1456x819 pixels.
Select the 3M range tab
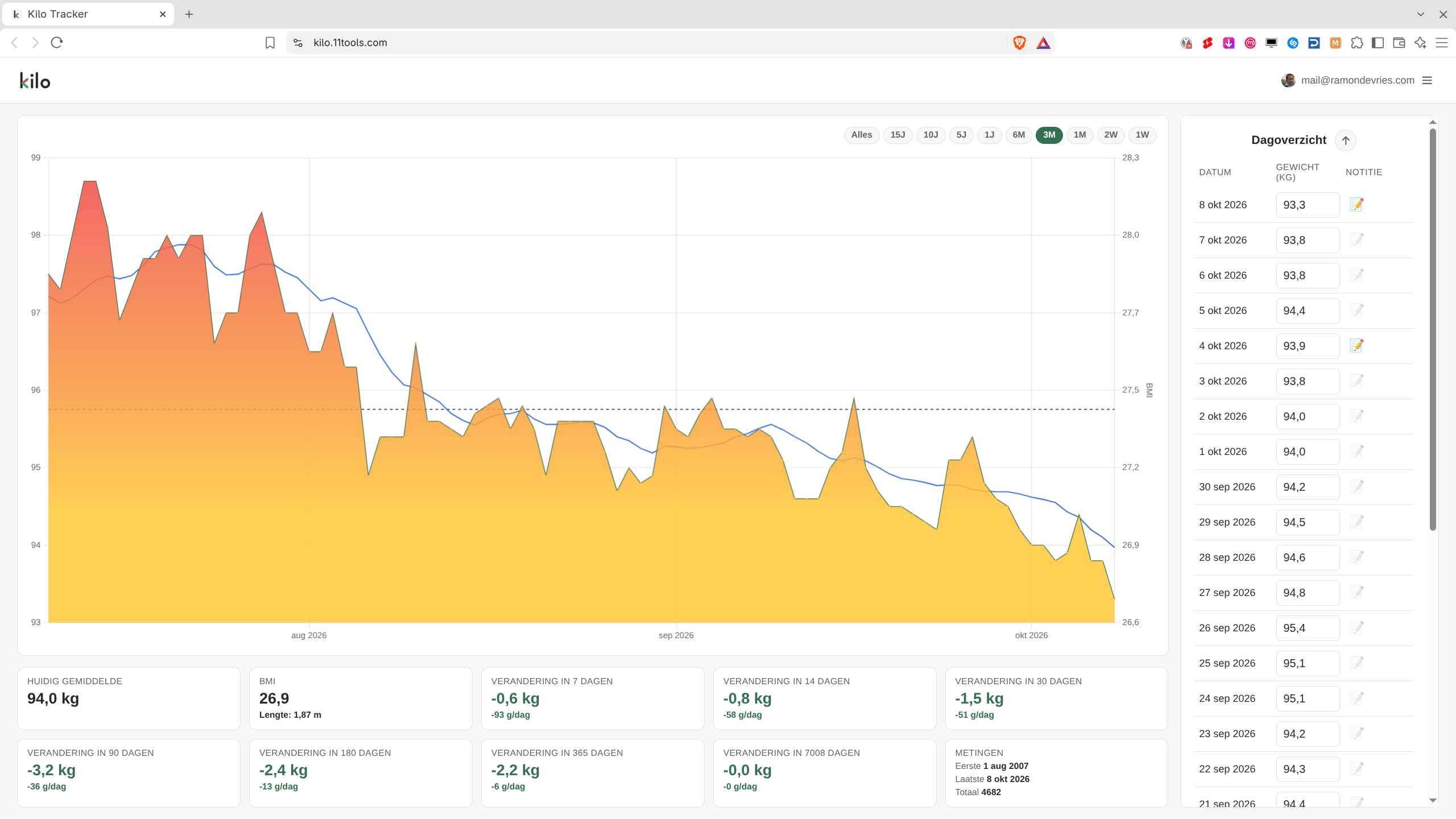1049,135
